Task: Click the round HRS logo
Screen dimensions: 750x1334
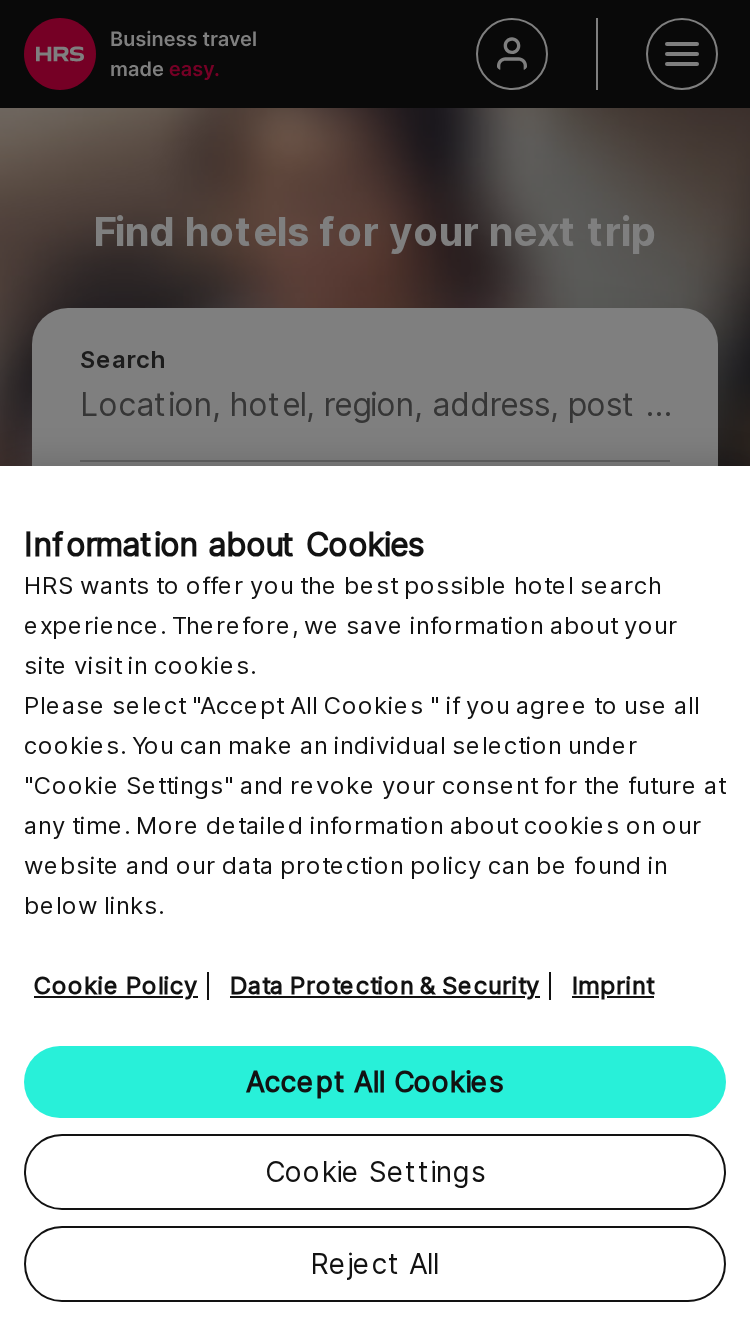Action: point(60,54)
